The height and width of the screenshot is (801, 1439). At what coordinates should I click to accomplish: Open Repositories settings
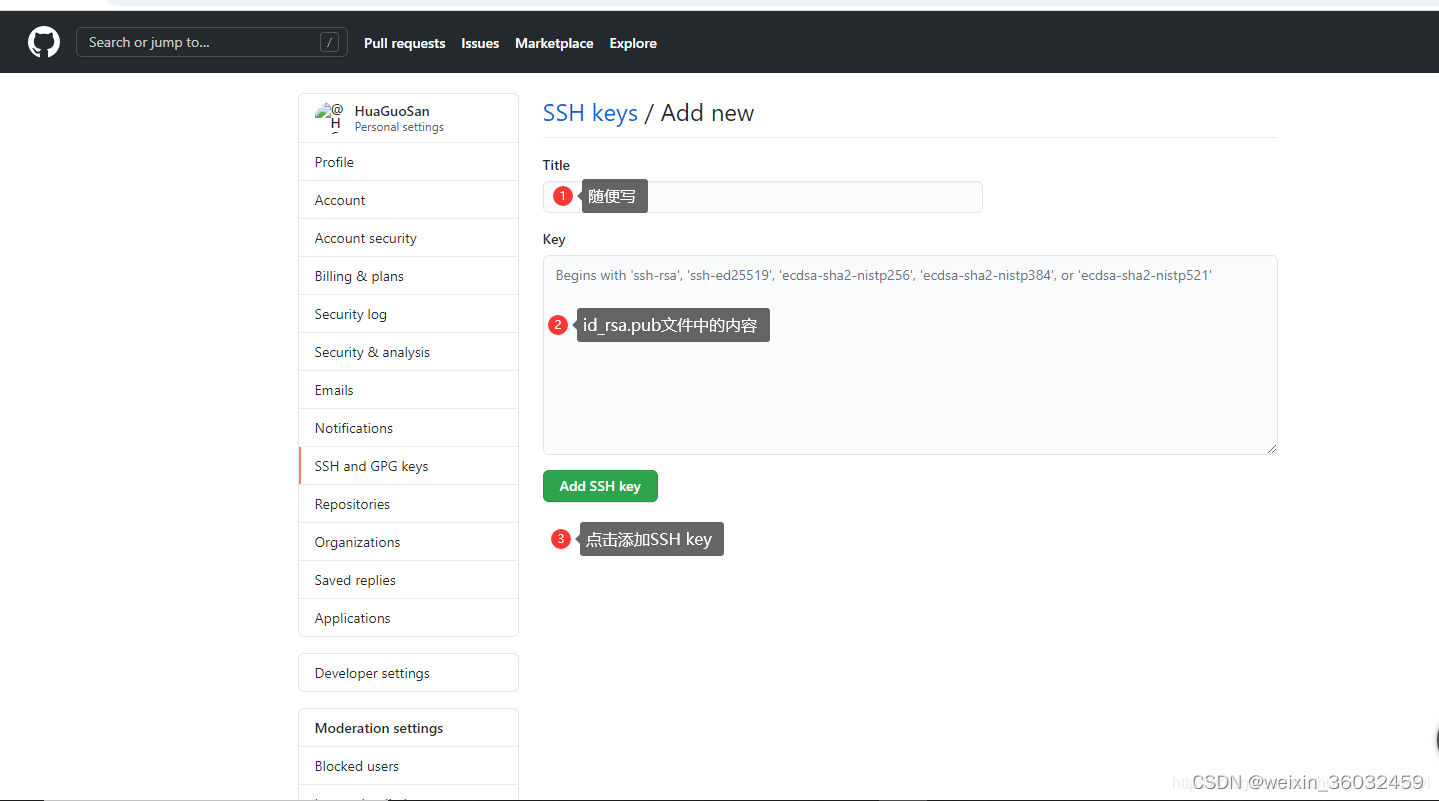408,504
